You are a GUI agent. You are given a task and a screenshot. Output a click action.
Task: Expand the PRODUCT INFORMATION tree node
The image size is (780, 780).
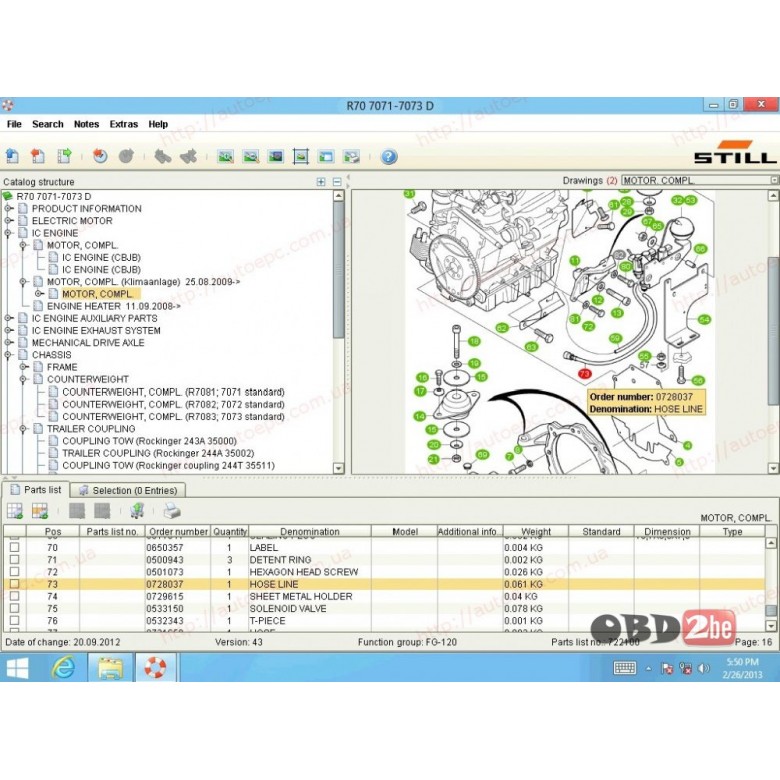coord(8,208)
